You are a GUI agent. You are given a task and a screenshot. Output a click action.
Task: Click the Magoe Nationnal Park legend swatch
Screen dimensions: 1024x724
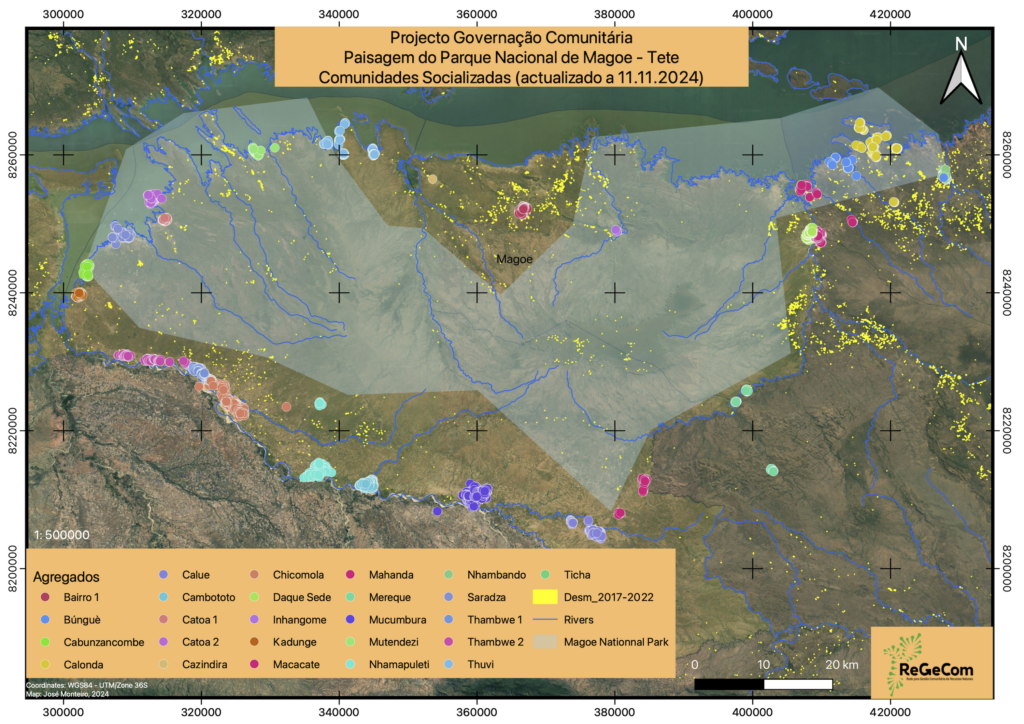[545, 642]
